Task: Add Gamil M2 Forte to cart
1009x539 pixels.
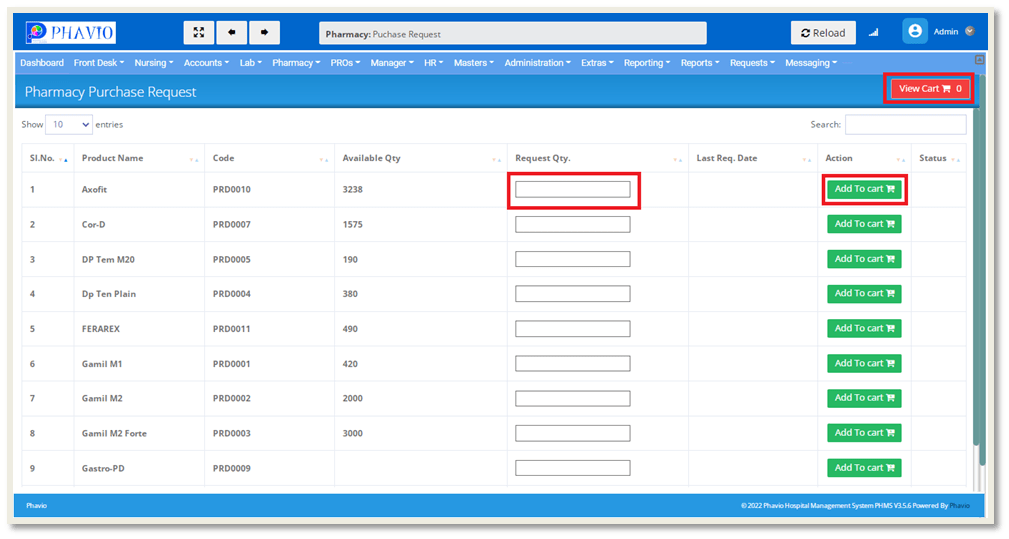Action: pos(864,433)
